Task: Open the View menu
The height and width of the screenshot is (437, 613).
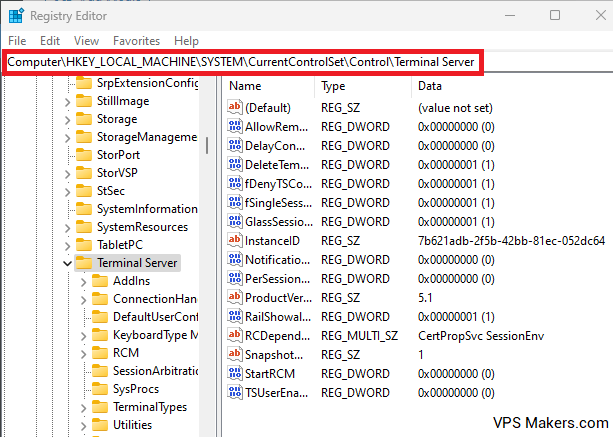Action: click(86, 41)
